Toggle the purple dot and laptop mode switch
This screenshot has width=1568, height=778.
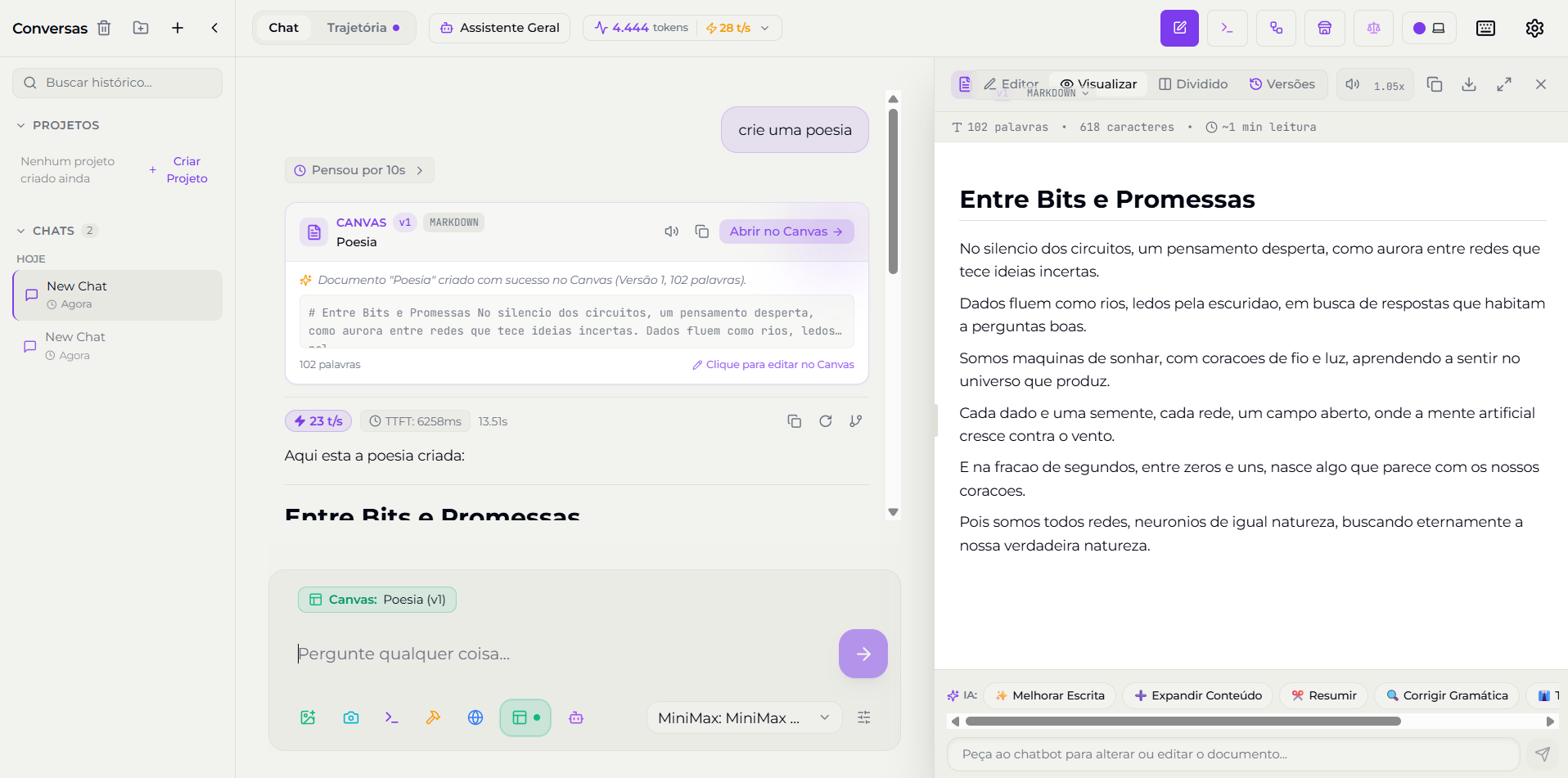1429,28
